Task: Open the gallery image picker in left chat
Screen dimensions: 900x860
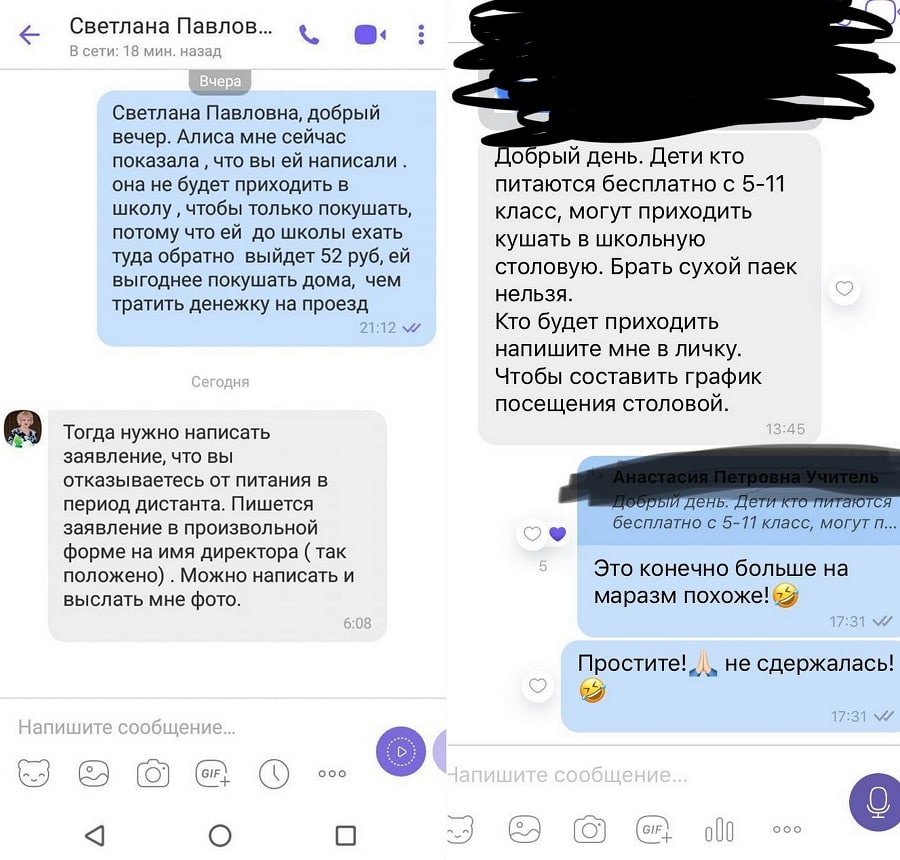Action: coord(94,773)
